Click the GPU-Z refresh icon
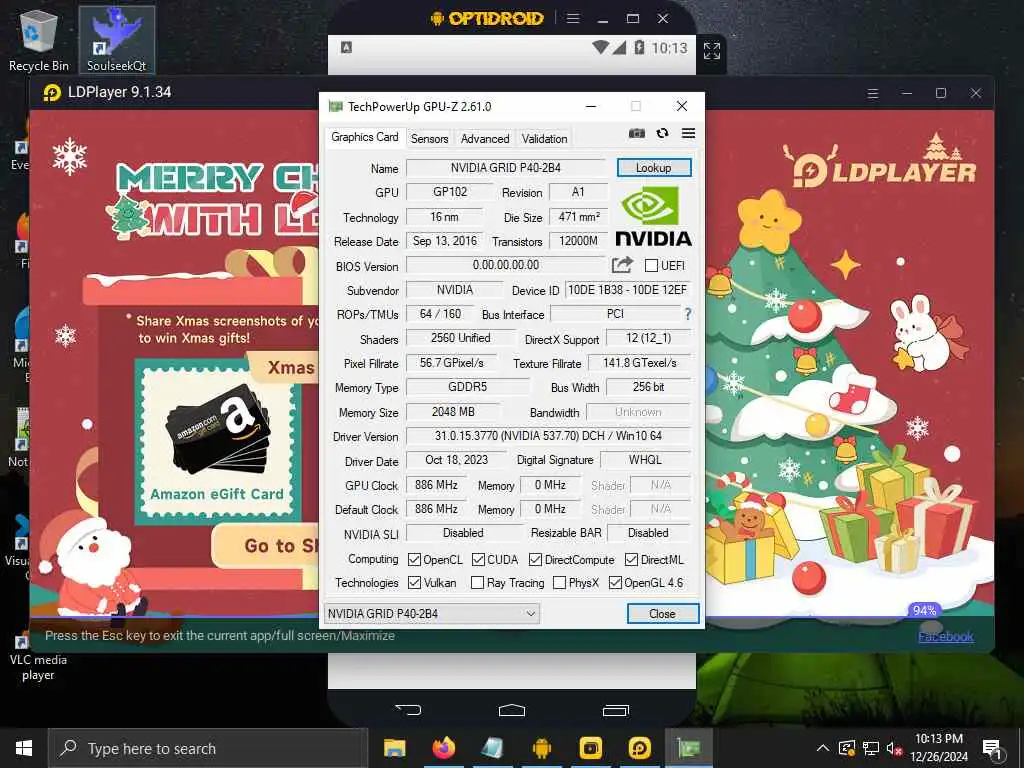 [662, 133]
